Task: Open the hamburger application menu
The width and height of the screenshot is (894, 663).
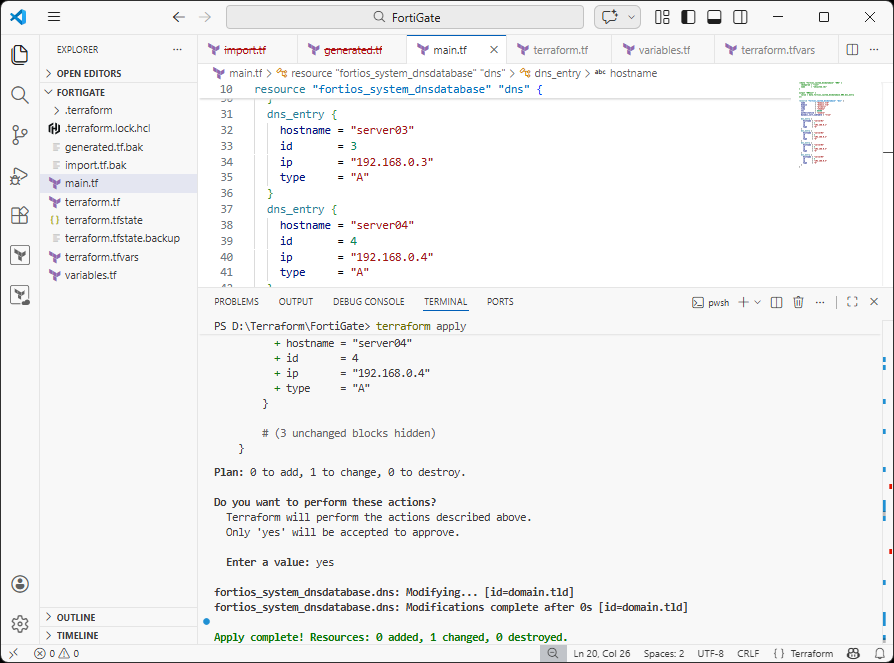Action: point(54,17)
